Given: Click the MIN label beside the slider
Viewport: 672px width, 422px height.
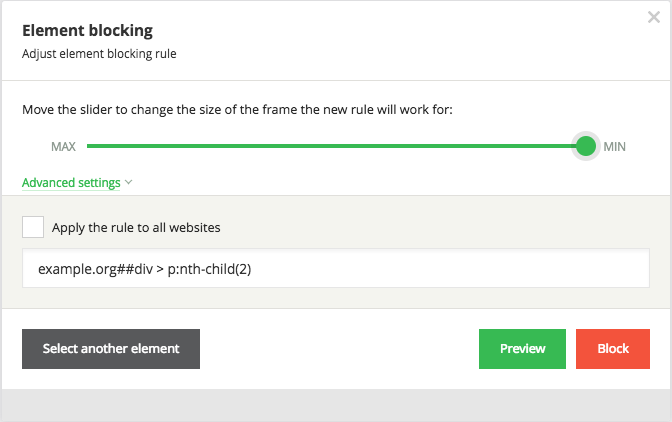Looking at the screenshot, I should [x=615, y=147].
